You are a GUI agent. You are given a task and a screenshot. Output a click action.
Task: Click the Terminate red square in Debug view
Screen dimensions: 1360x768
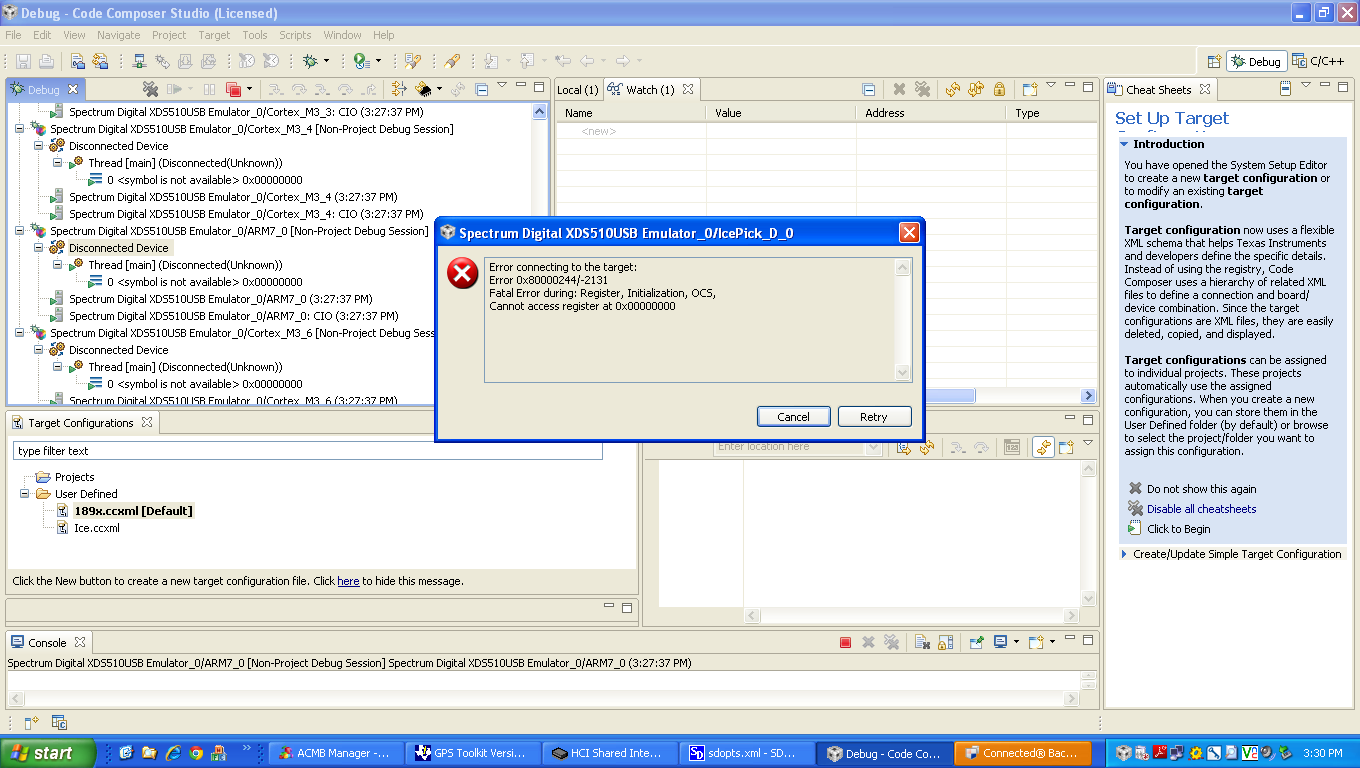coord(233,89)
